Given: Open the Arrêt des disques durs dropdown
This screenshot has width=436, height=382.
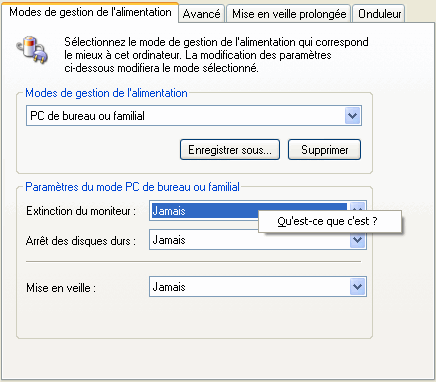Looking at the screenshot, I should click(258, 240).
